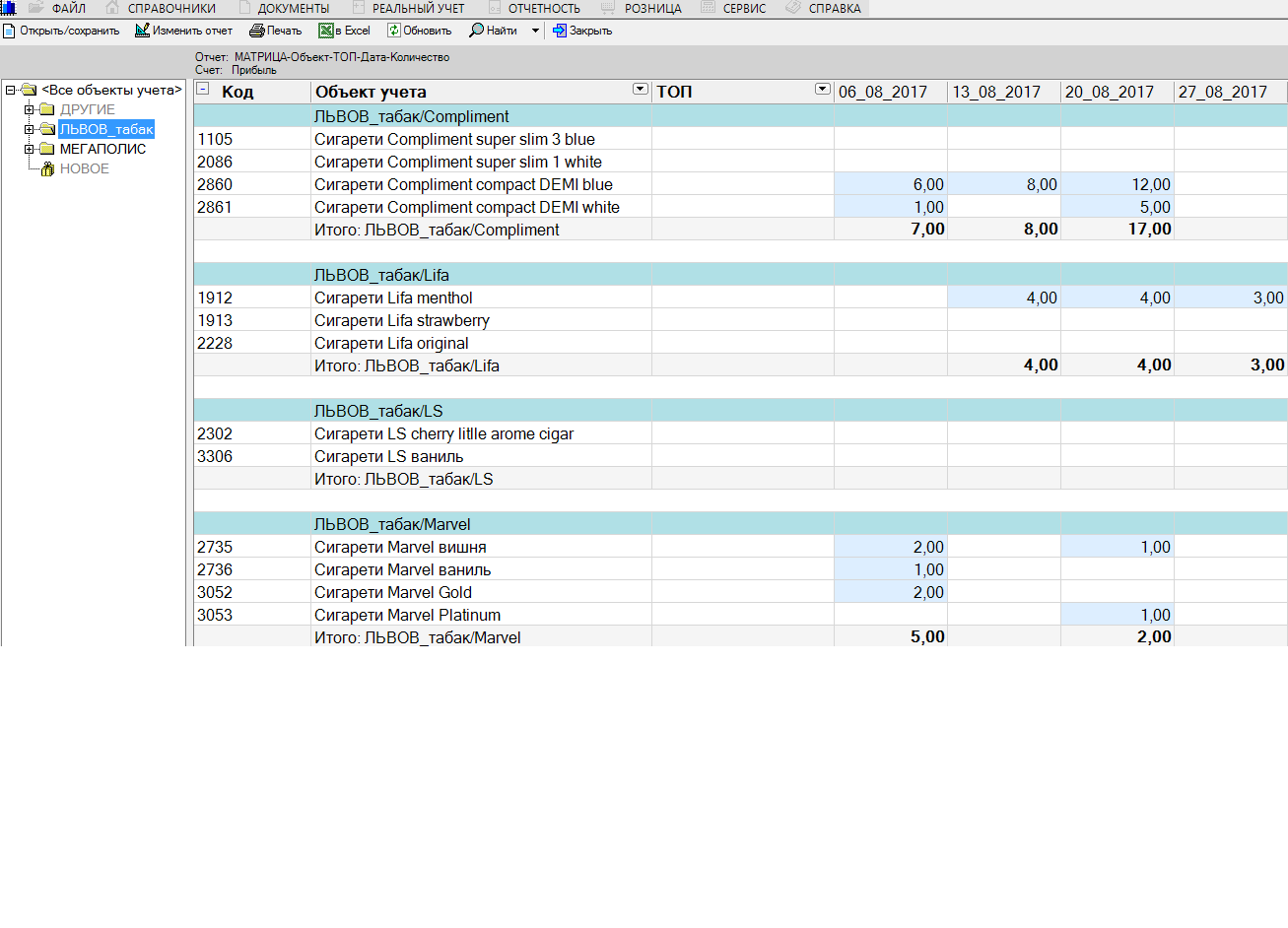Open the ДОКУМЕНТЫ menu
Image resolution: width=1288 pixels, height=928 pixels.
click(294, 8)
